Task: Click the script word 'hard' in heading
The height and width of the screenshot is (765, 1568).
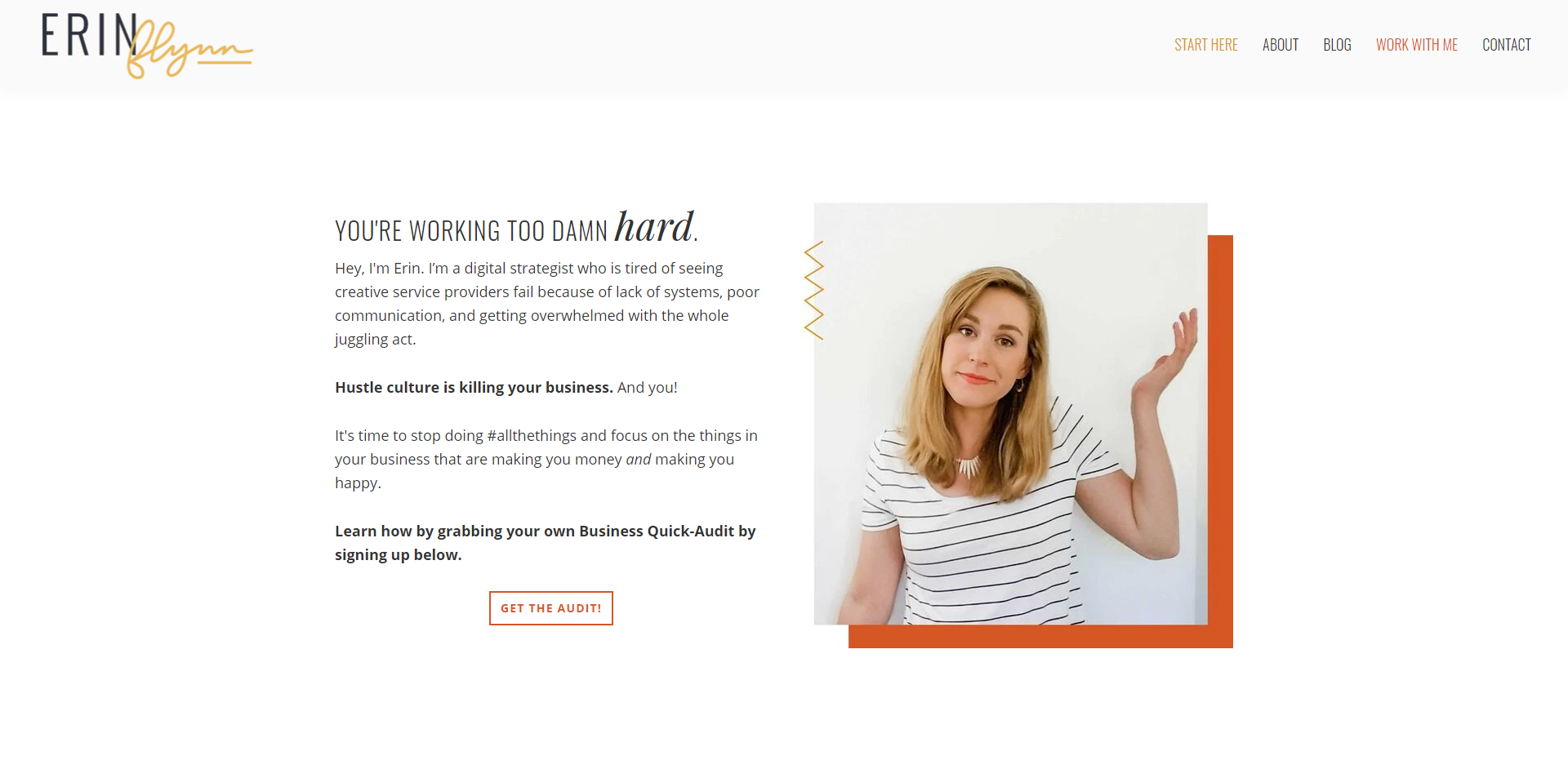Action: pyautogui.click(x=653, y=226)
